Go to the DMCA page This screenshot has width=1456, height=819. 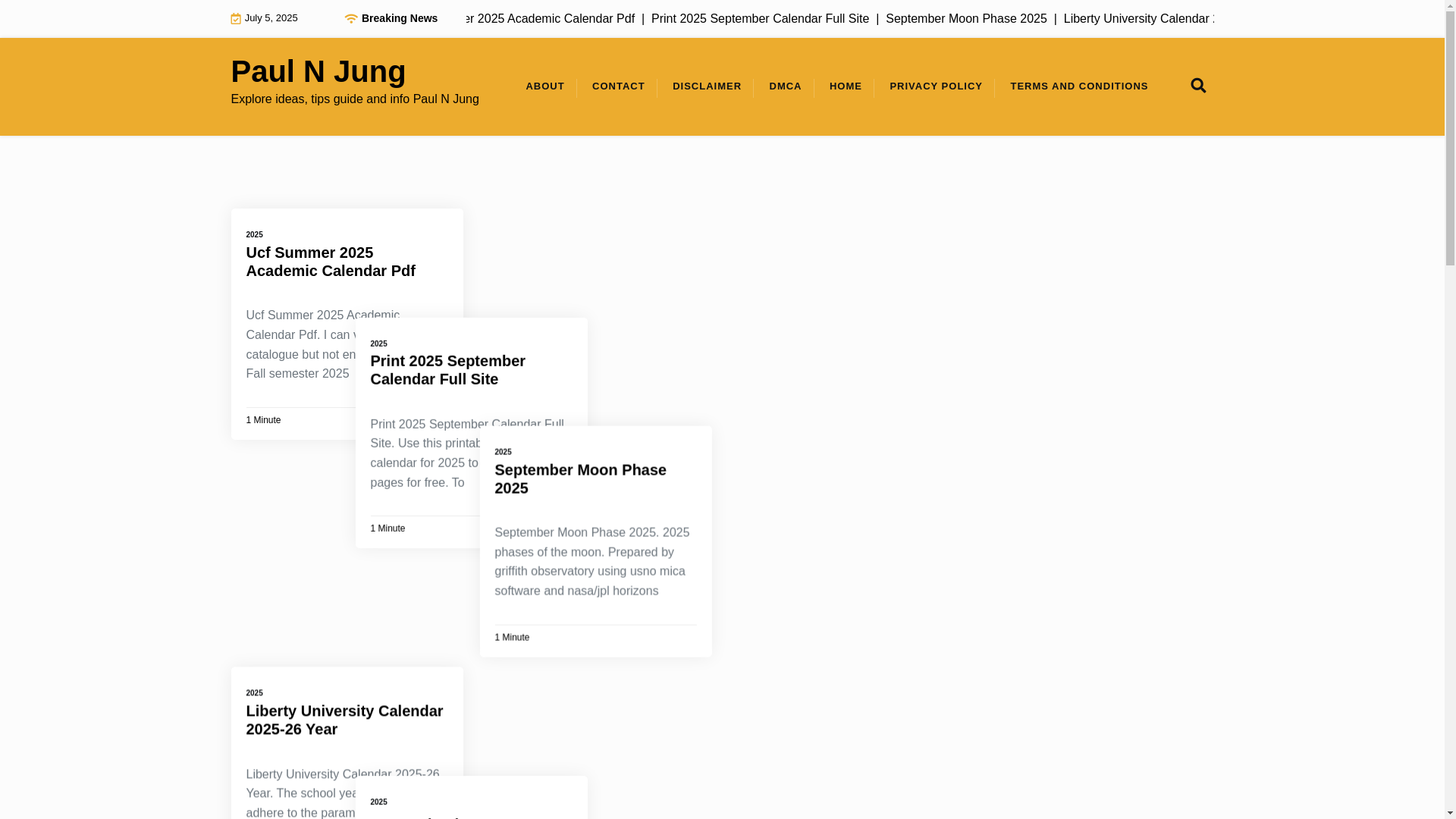pos(785,86)
